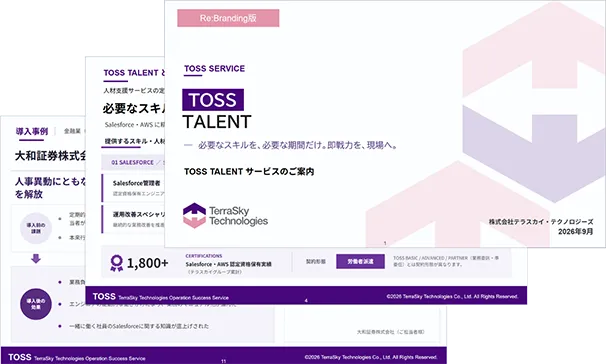Click the certification ribbon badge icon

pos(116,263)
